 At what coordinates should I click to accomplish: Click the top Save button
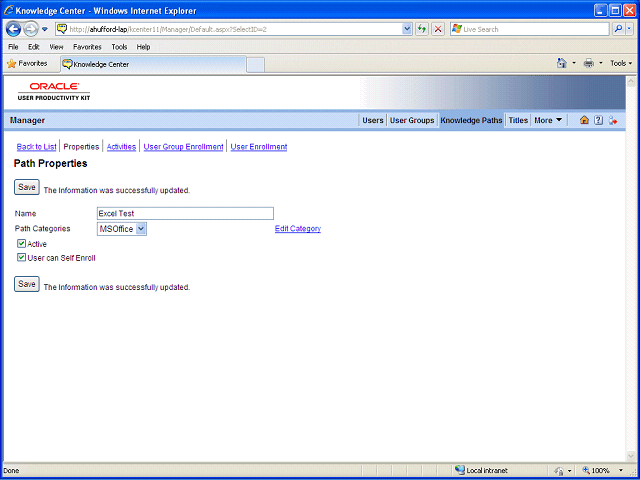(x=27, y=187)
